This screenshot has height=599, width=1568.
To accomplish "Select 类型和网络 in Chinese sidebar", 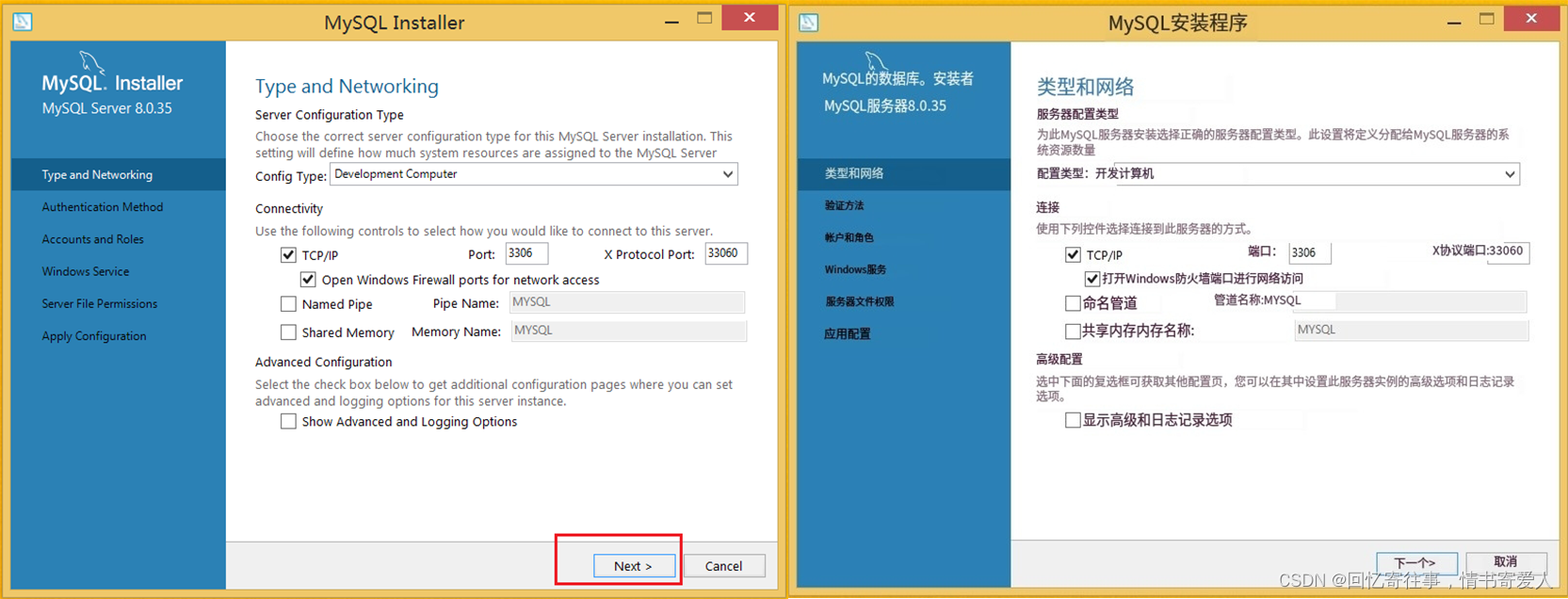I will [904, 173].
